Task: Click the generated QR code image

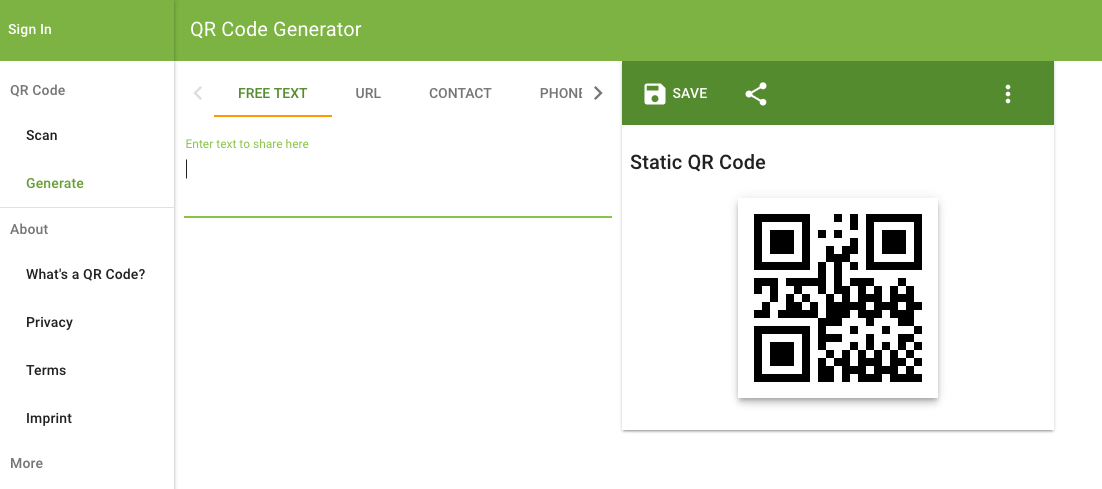Action: tap(838, 298)
